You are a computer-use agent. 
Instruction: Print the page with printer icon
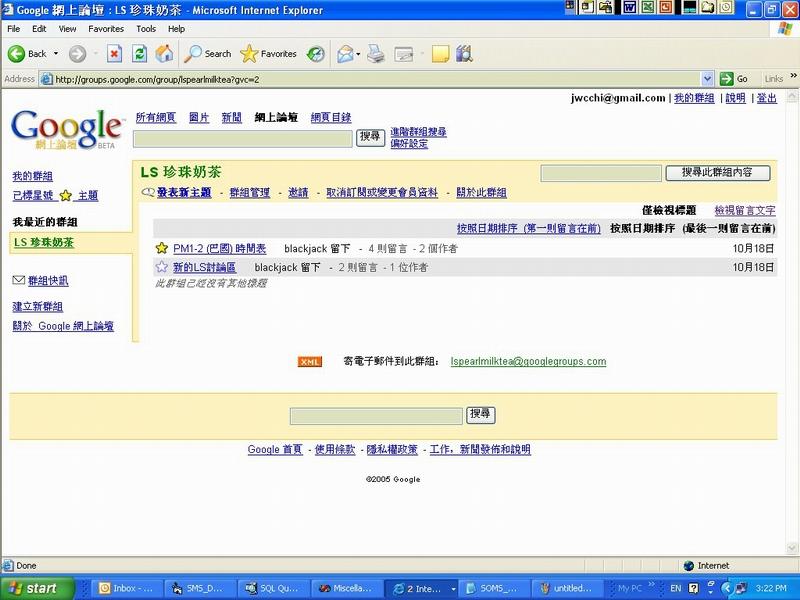[376, 54]
